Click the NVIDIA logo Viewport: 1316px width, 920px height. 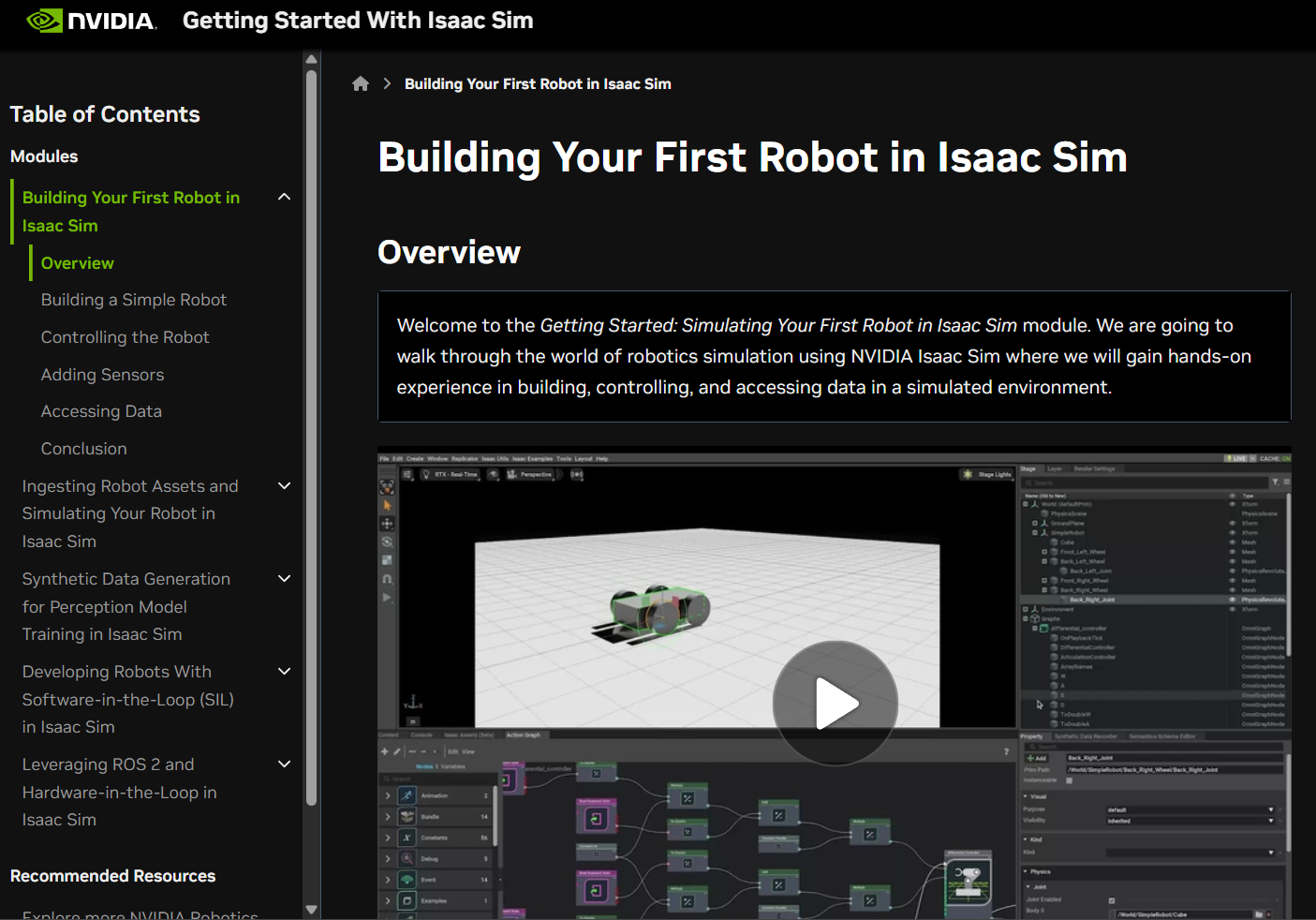(x=92, y=21)
